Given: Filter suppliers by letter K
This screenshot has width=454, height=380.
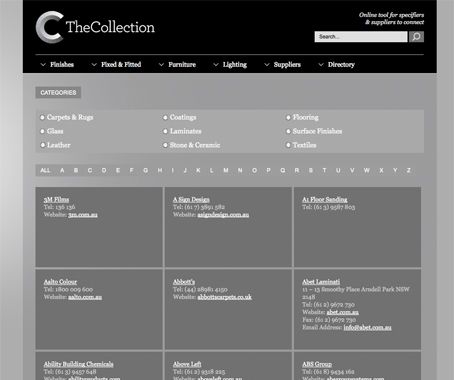Looking at the screenshot, I should pyautogui.click(x=198, y=170).
